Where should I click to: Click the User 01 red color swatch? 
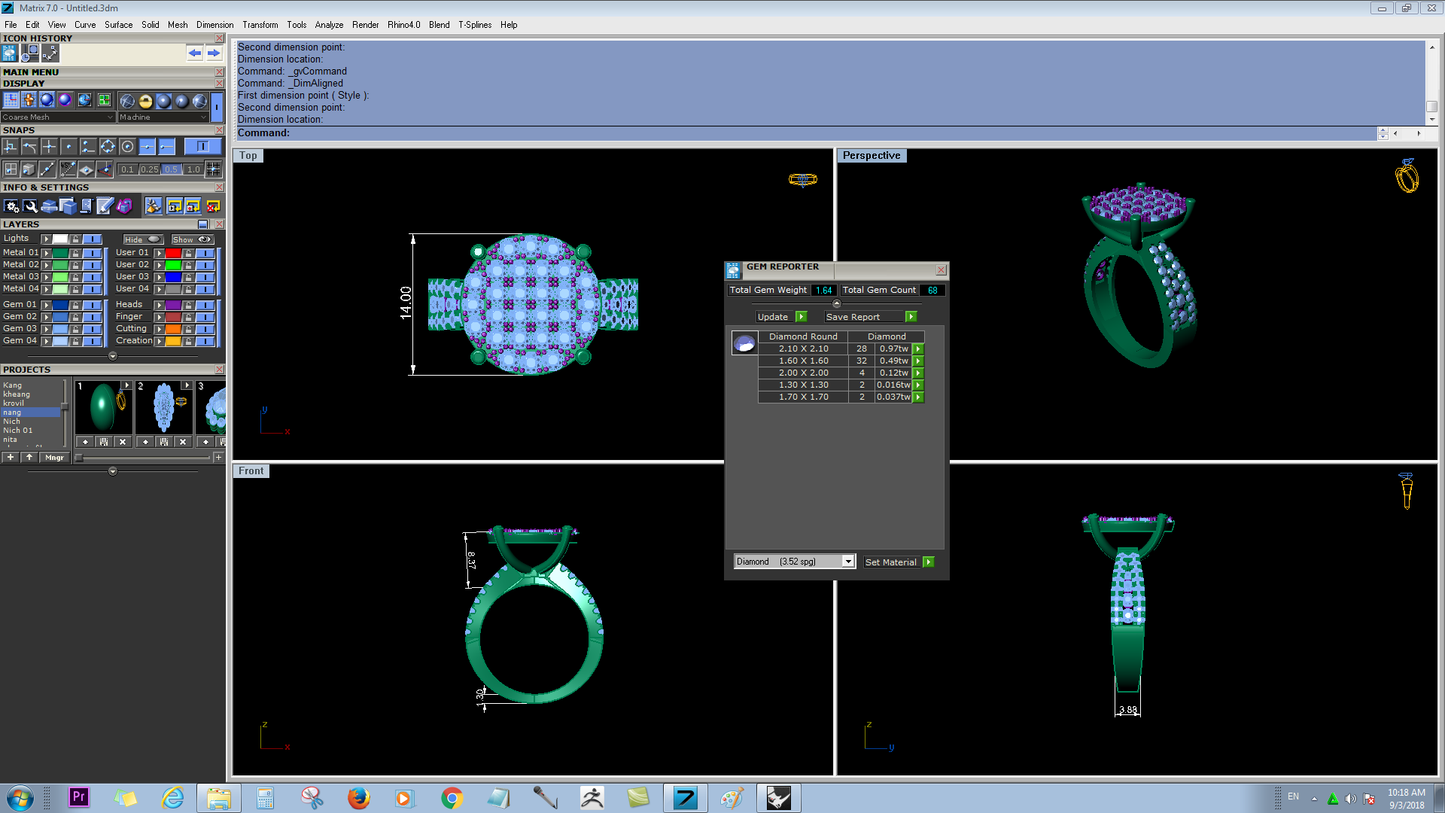(173, 253)
